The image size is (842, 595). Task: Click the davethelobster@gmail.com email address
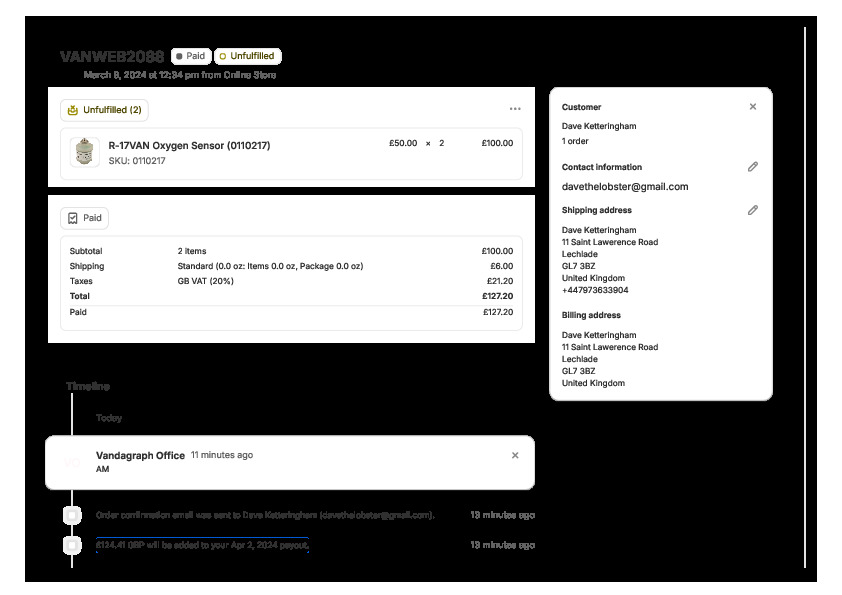(x=624, y=187)
